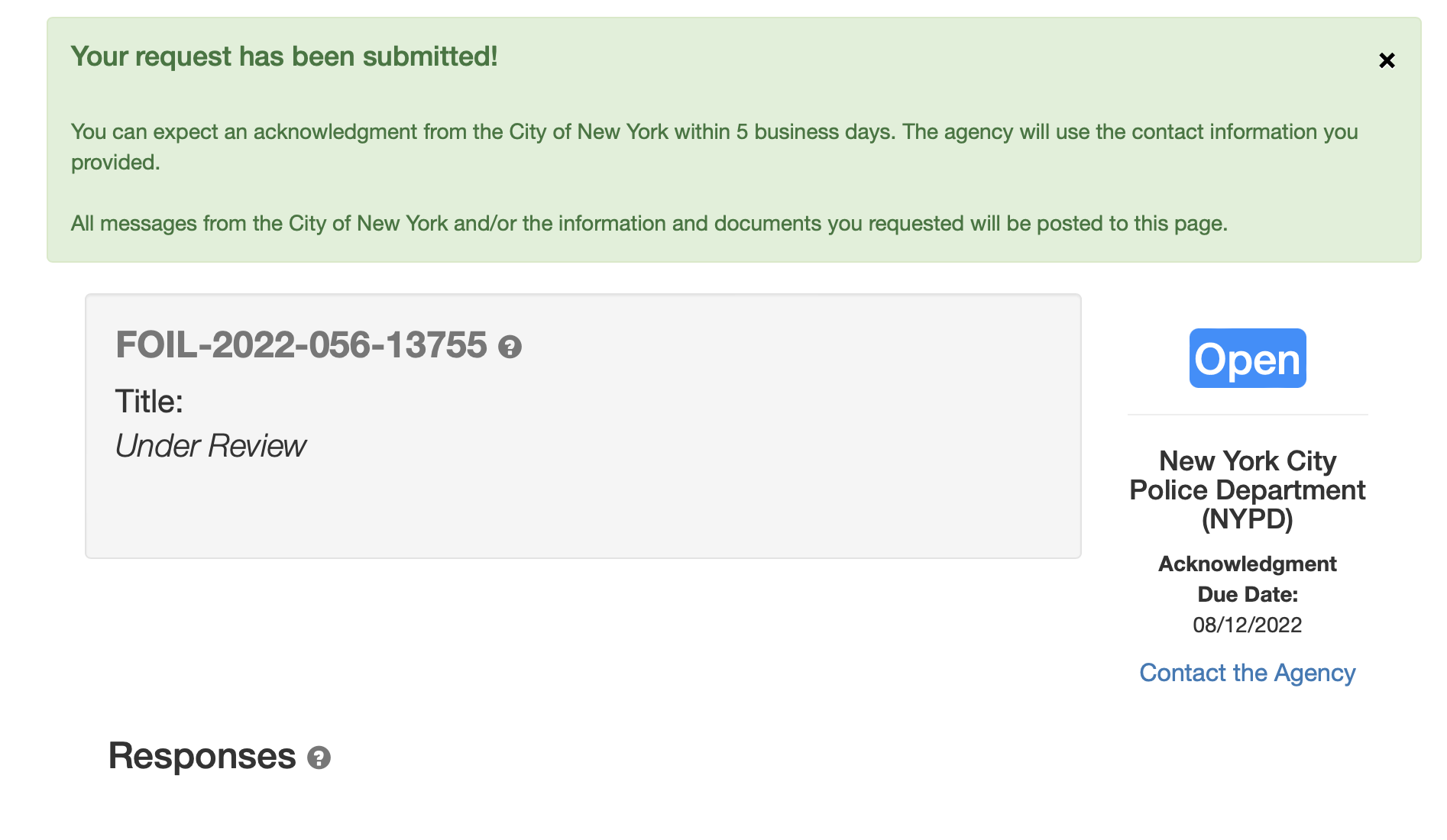Click the word "(NYPD)" in agency name

[1247, 520]
